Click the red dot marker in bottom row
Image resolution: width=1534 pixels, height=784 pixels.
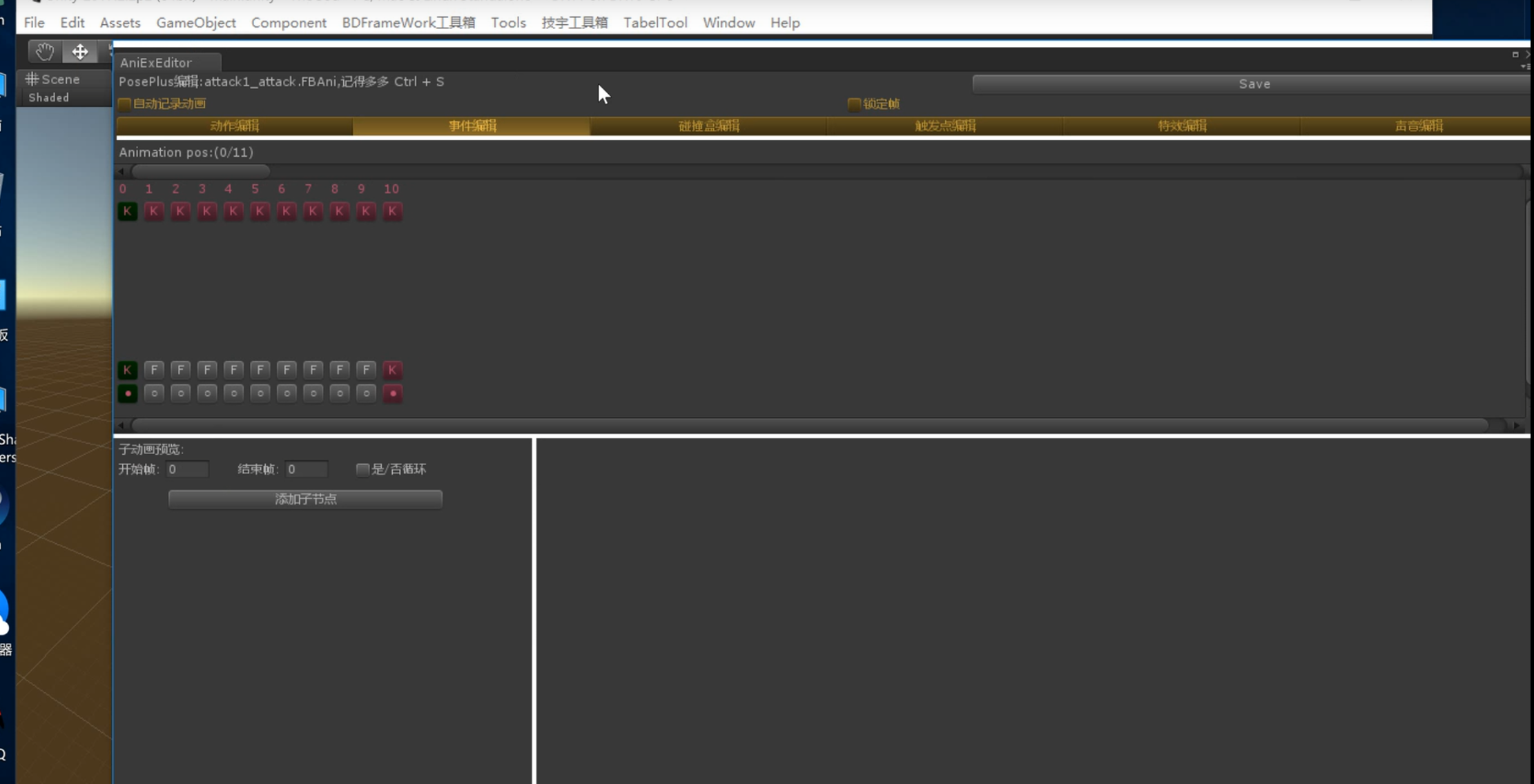point(392,393)
